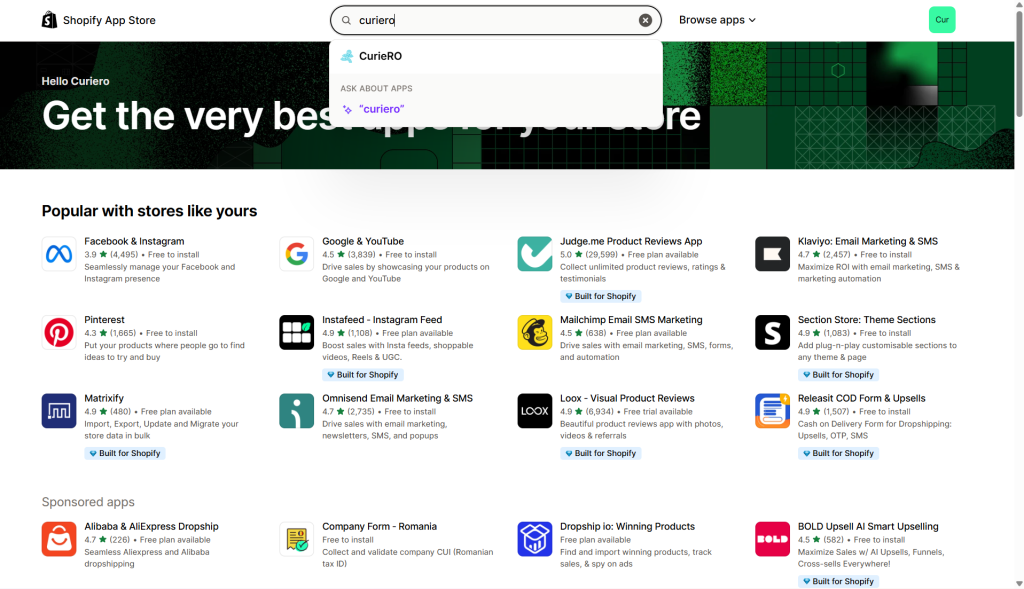Open Instafeed - Instagram Feed title link
Image resolution: width=1024 pixels, height=589 pixels.
381,319
